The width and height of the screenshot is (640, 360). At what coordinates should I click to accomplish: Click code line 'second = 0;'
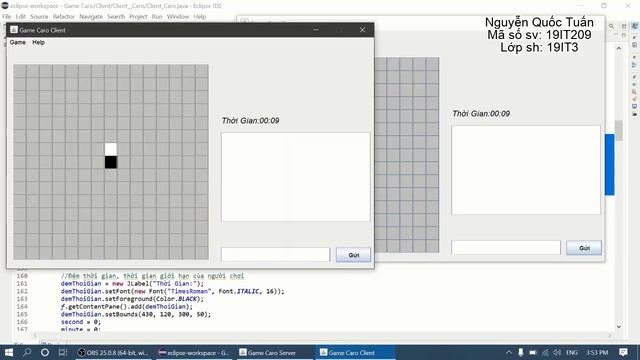tap(81, 322)
